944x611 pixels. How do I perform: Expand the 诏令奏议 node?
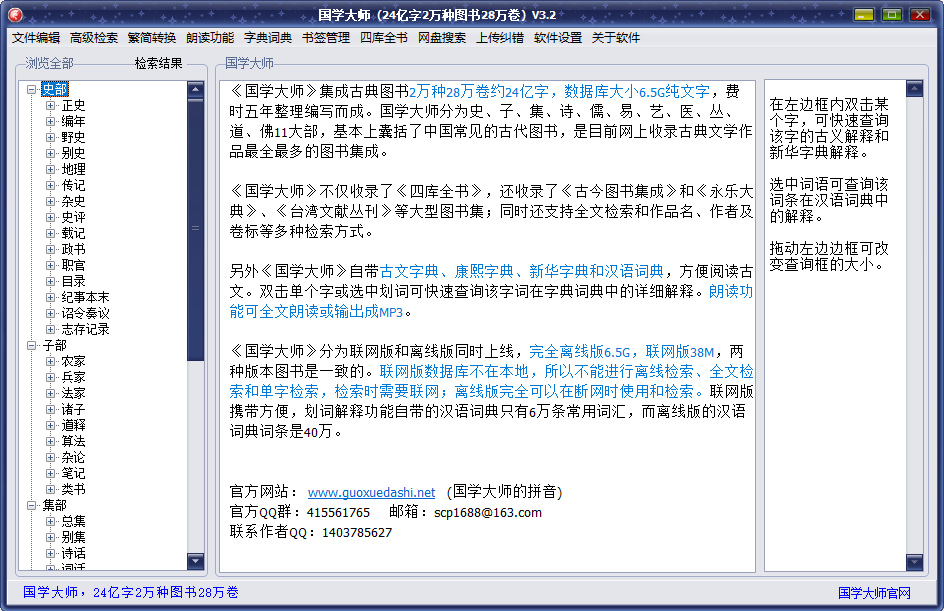(x=51, y=314)
